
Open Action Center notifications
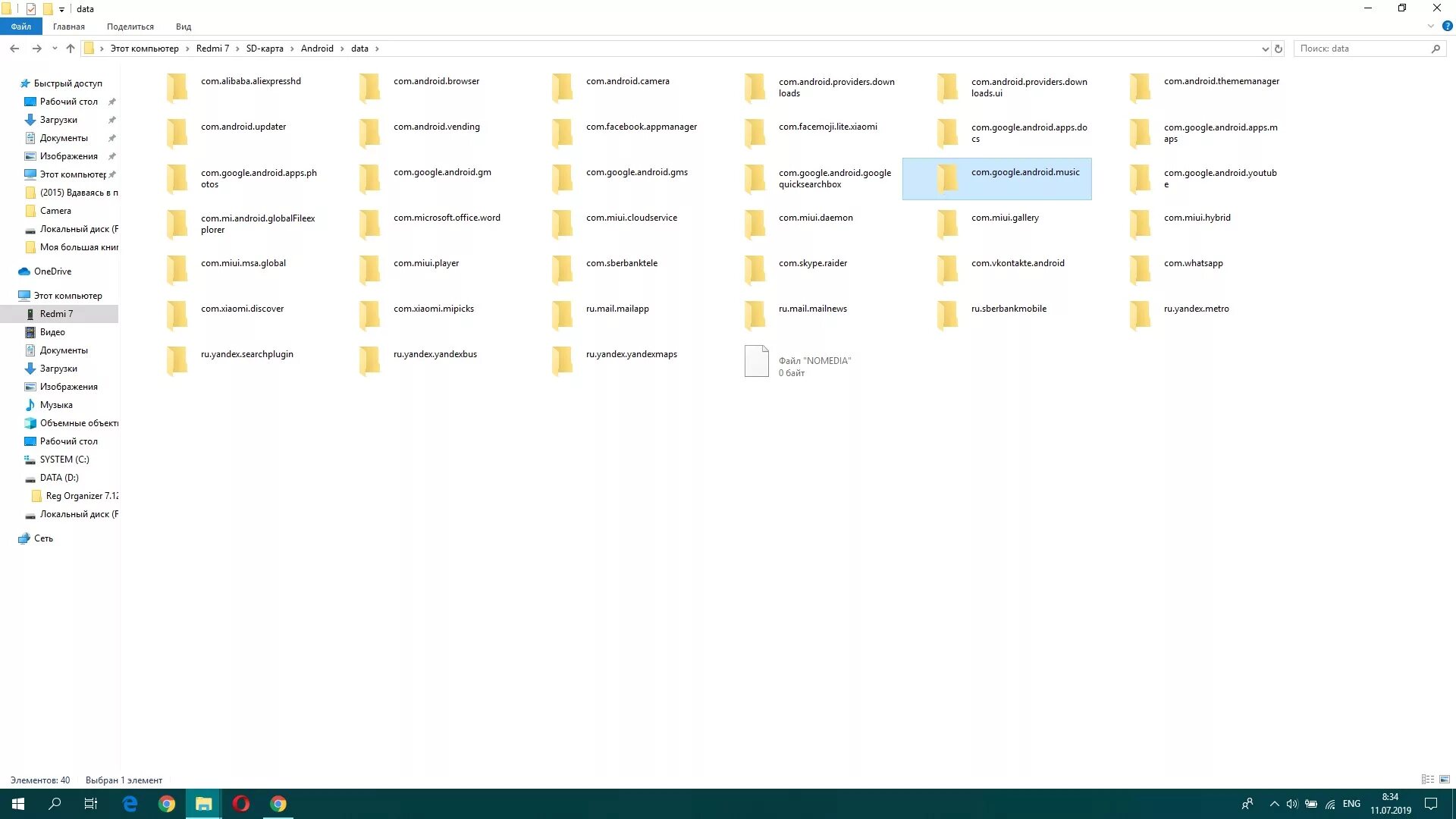(x=1431, y=804)
